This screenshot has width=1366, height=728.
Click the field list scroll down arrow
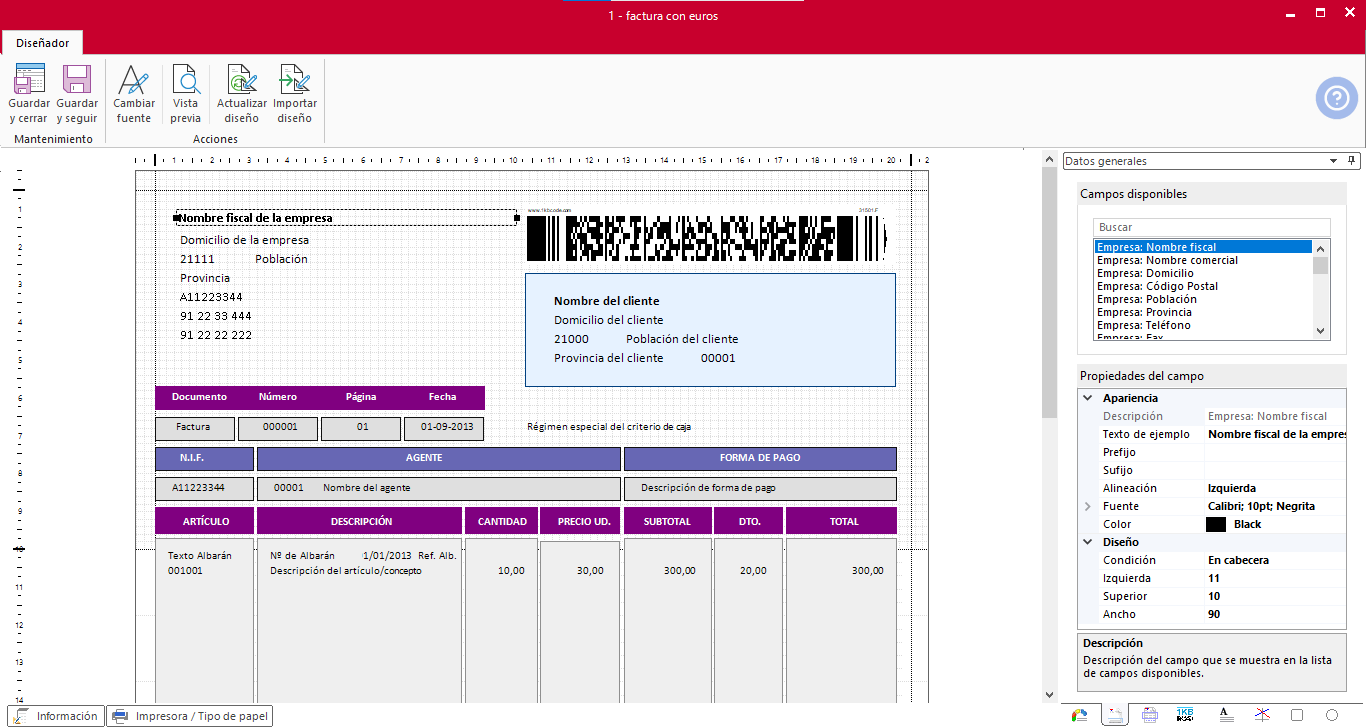coord(1321,331)
